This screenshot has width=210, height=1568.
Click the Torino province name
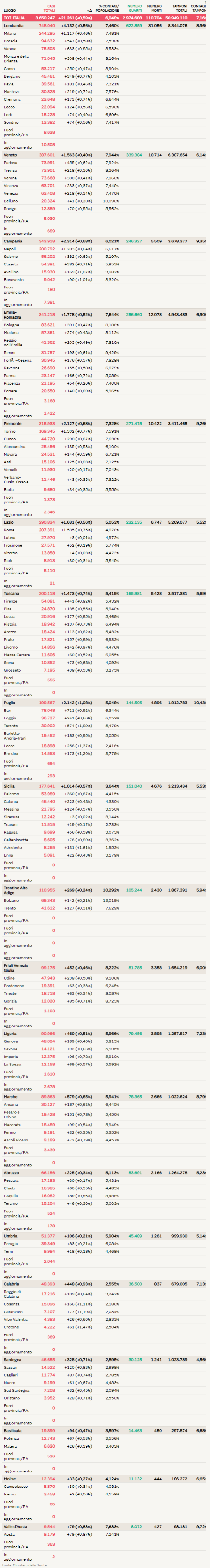point(10,431)
